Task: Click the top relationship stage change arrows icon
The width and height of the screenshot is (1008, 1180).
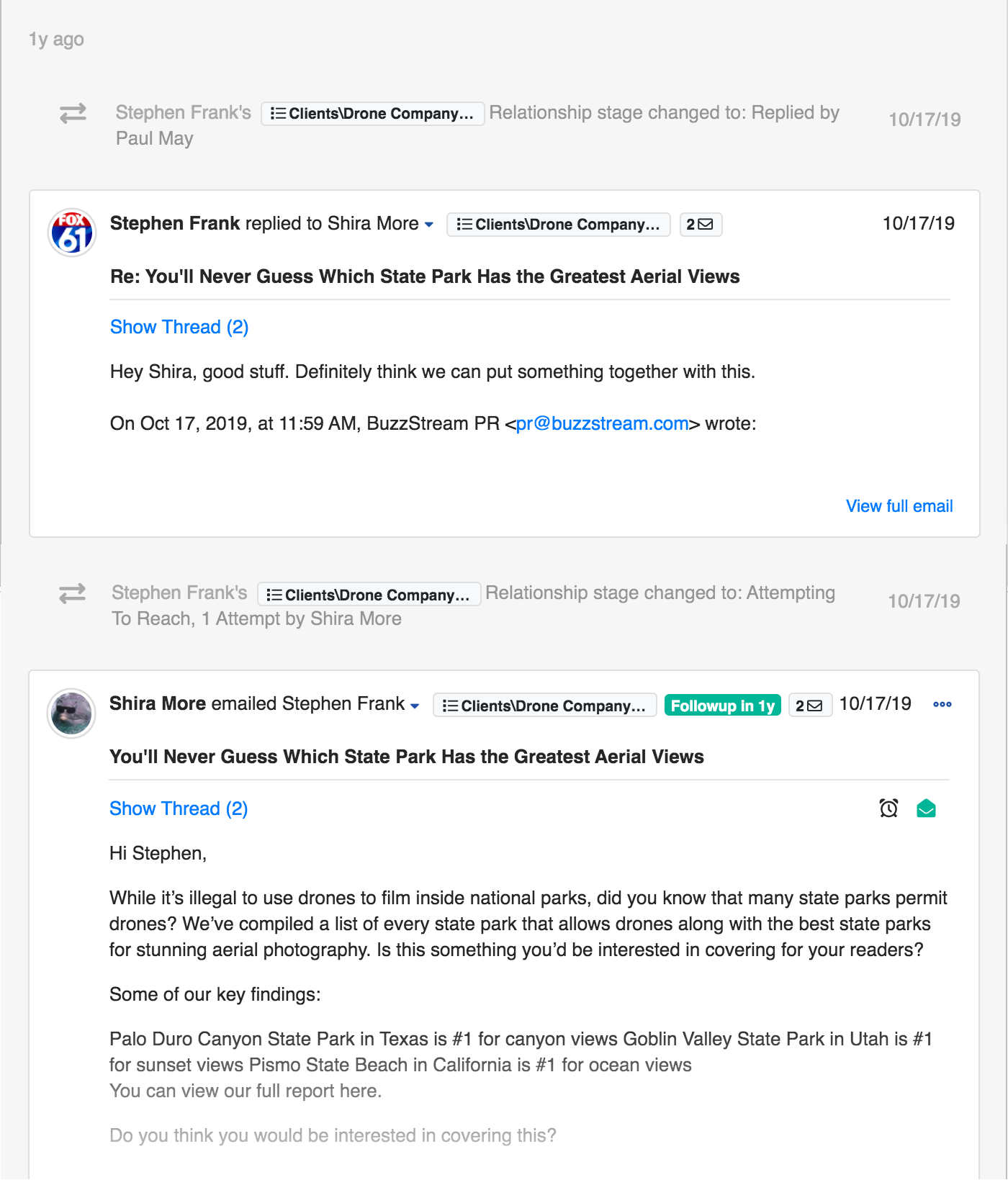Action: pyautogui.click(x=73, y=113)
